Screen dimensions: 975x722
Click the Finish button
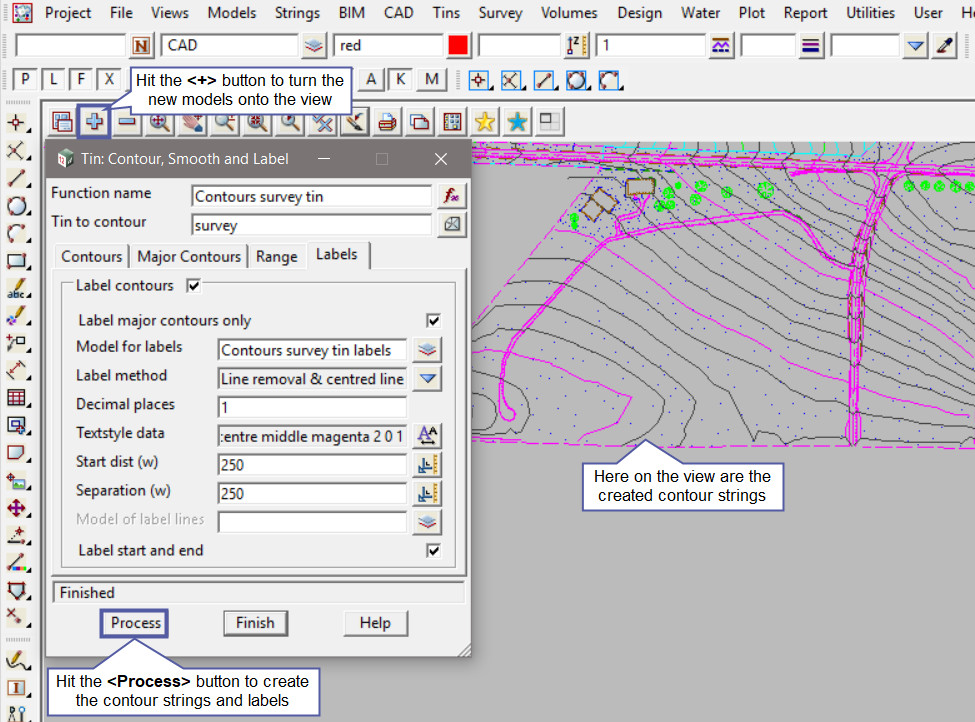click(x=255, y=623)
